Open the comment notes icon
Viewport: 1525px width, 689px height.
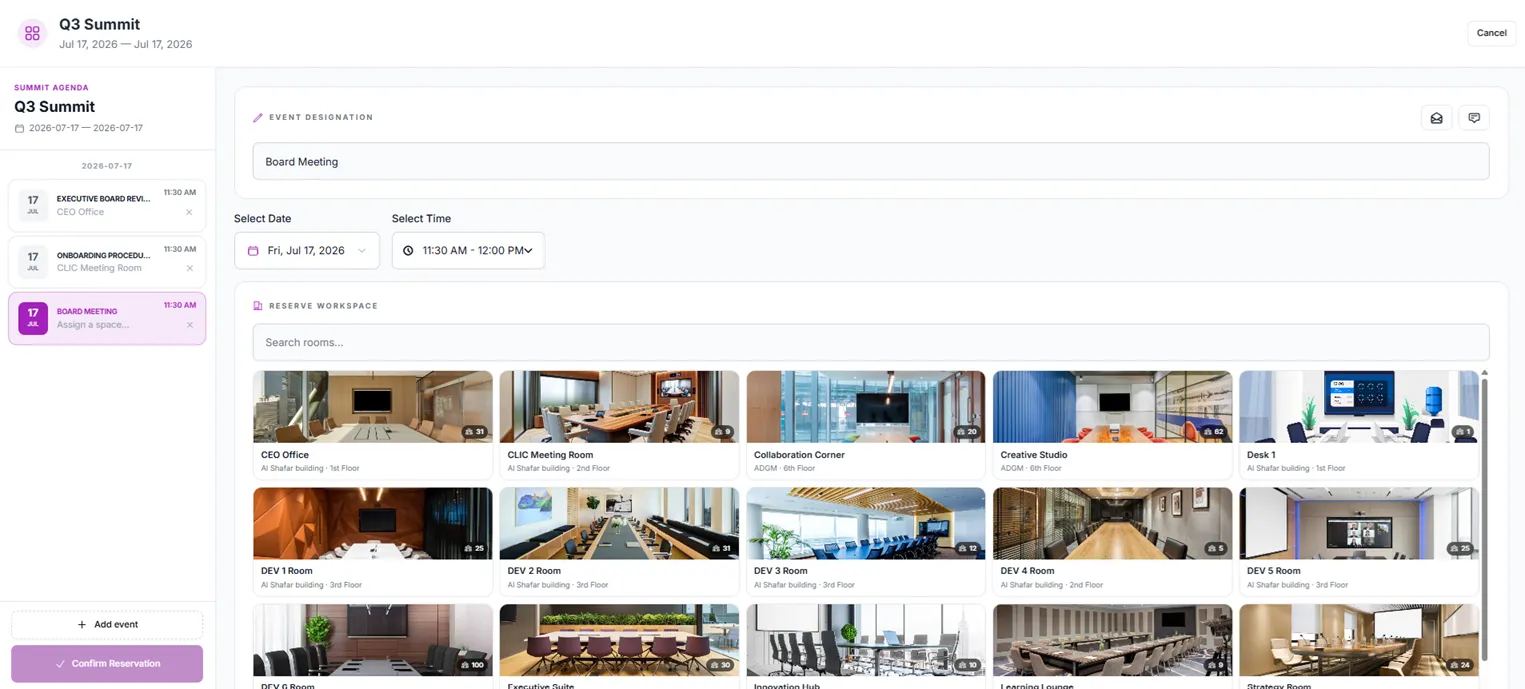tap(1474, 118)
